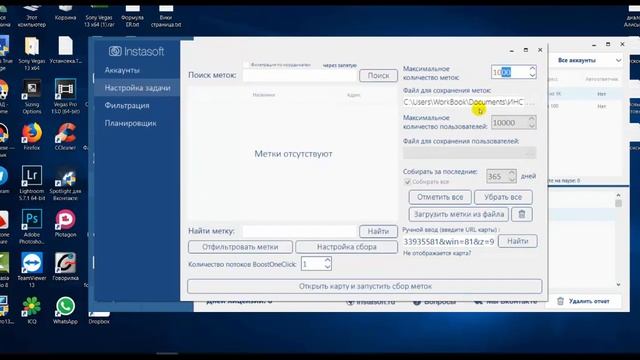Decrease the Максимальное количество пользователей value
This screenshot has width=640, height=360.
click(531, 126)
